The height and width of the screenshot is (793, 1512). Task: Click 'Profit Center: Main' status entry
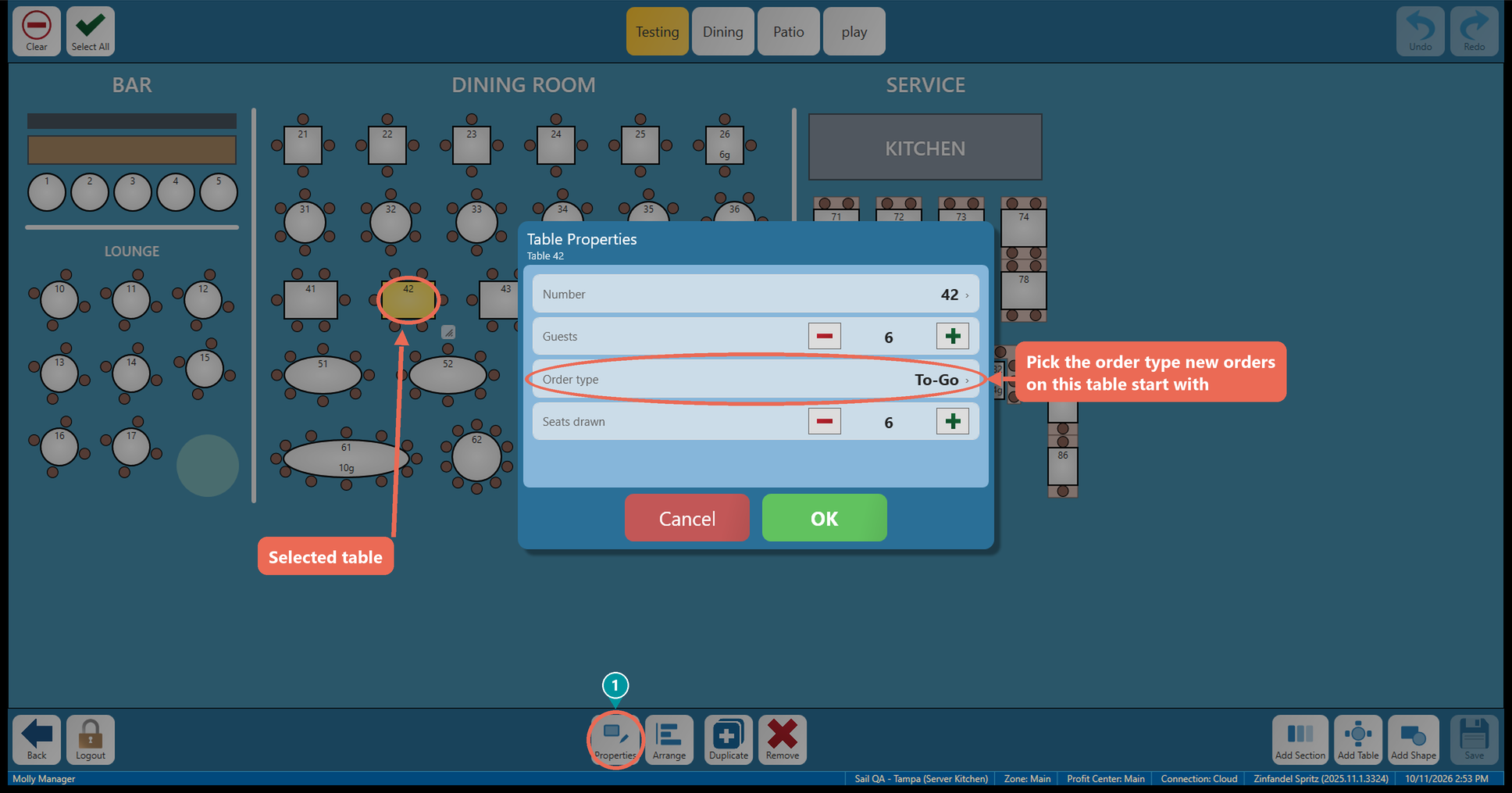pyautogui.click(x=1106, y=779)
